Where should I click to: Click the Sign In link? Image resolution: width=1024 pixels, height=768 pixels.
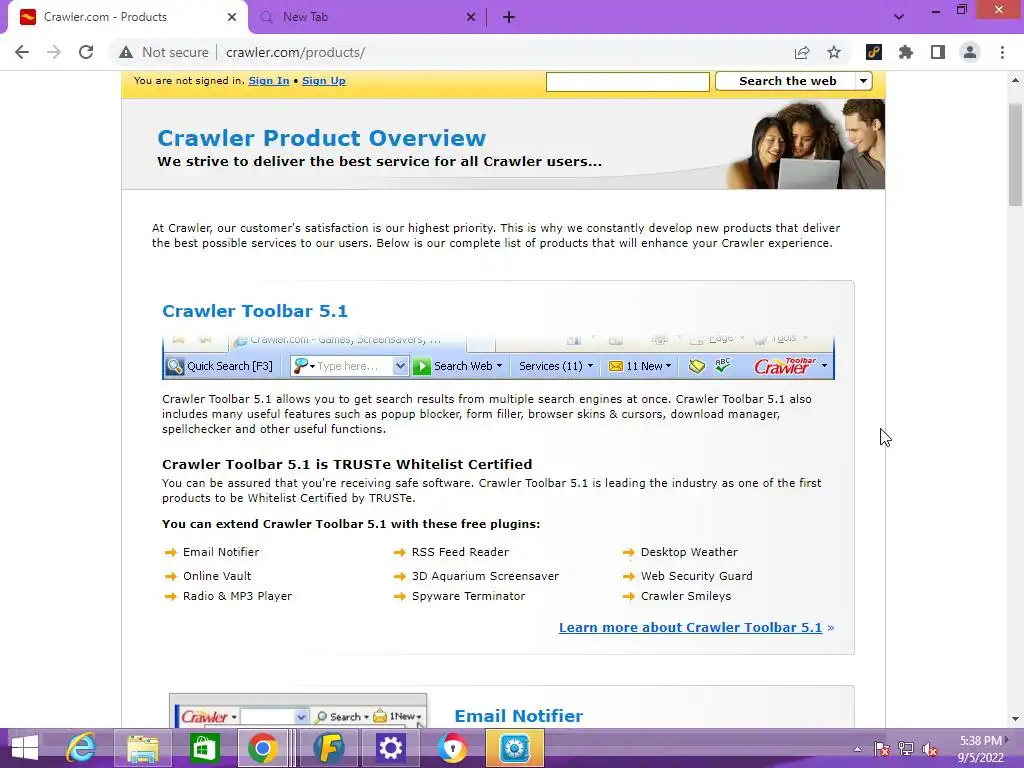click(x=268, y=81)
